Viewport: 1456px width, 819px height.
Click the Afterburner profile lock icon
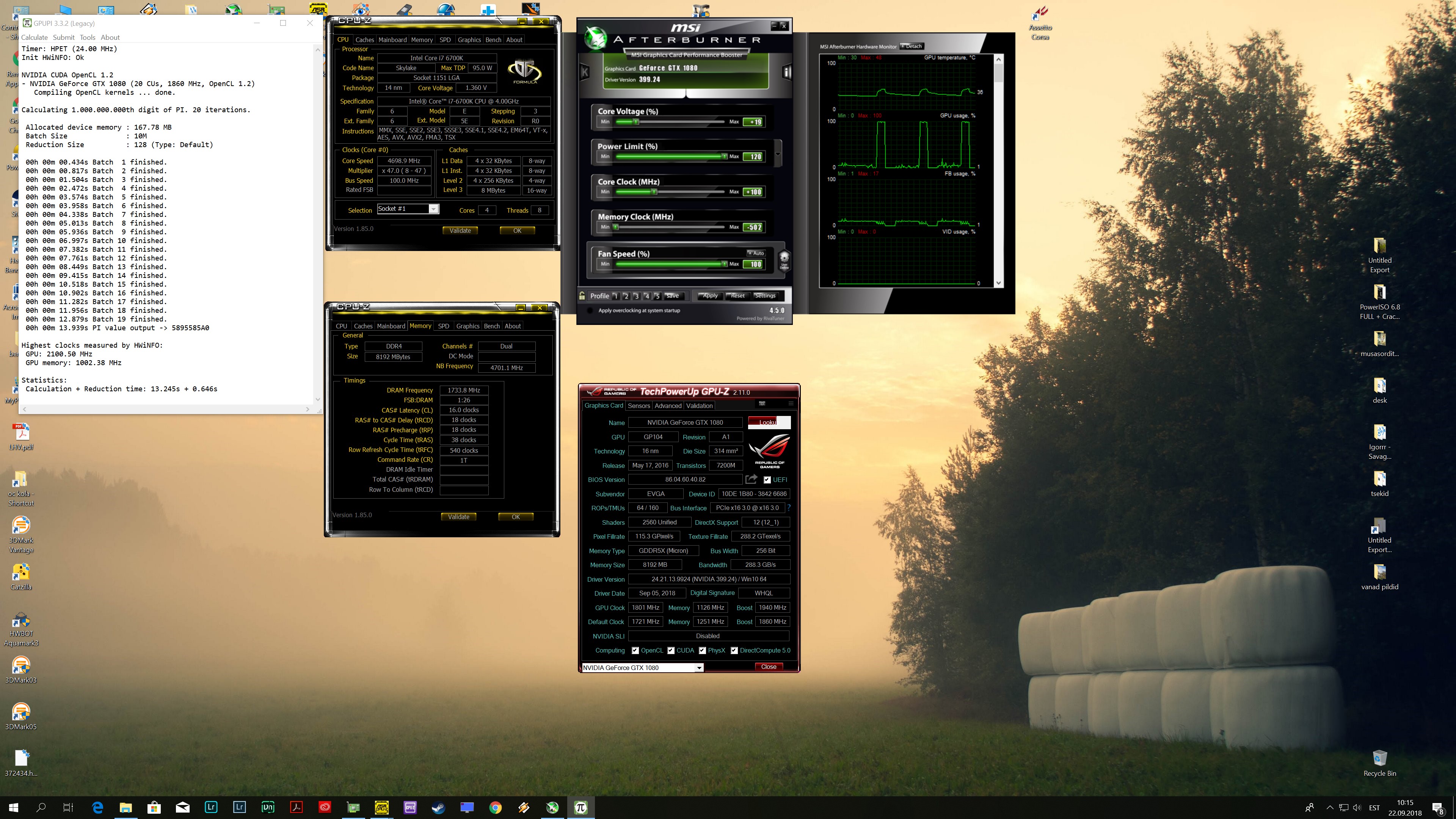[582, 295]
